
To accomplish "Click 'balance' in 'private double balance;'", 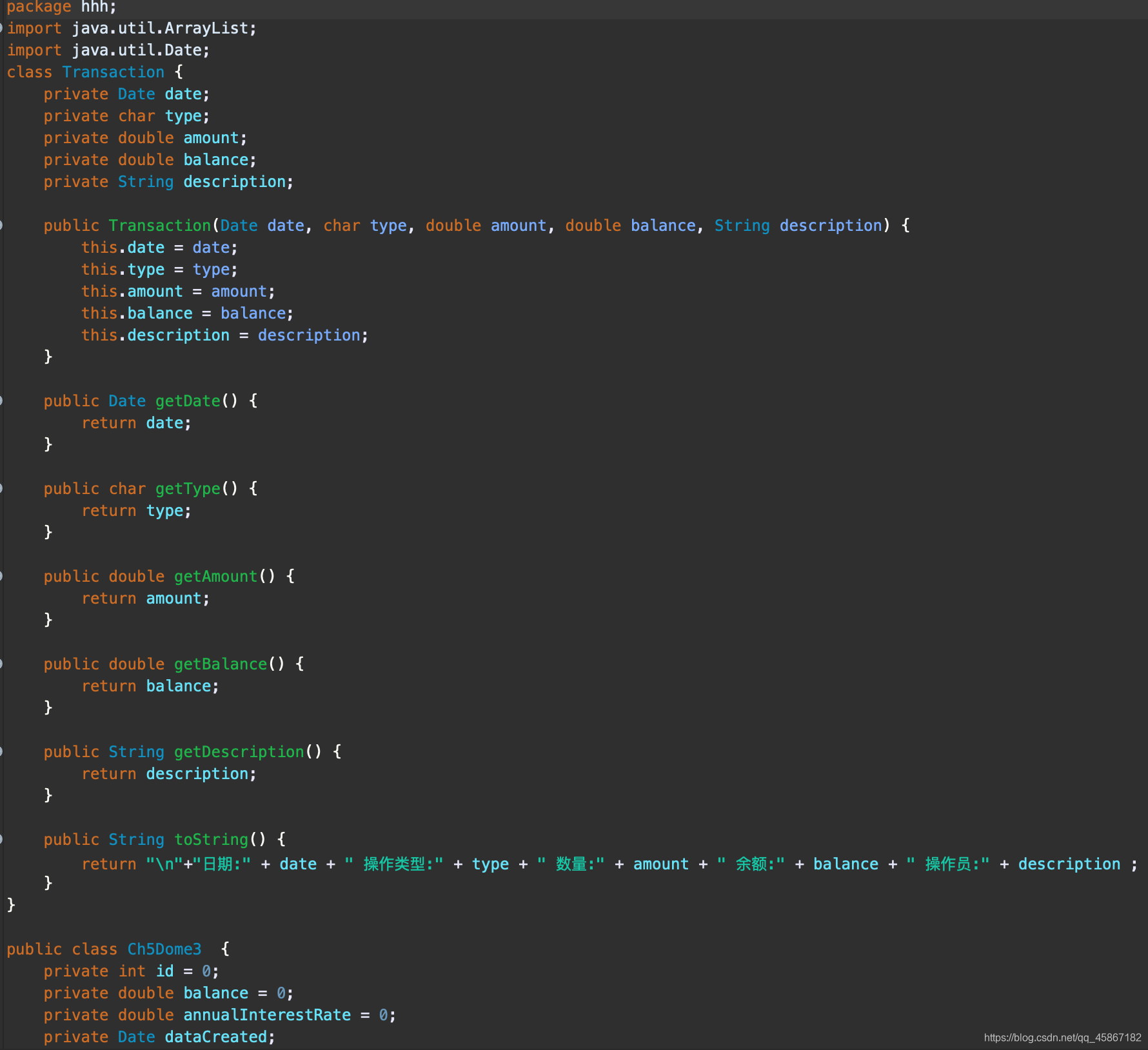I will click(x=216, y=160).
